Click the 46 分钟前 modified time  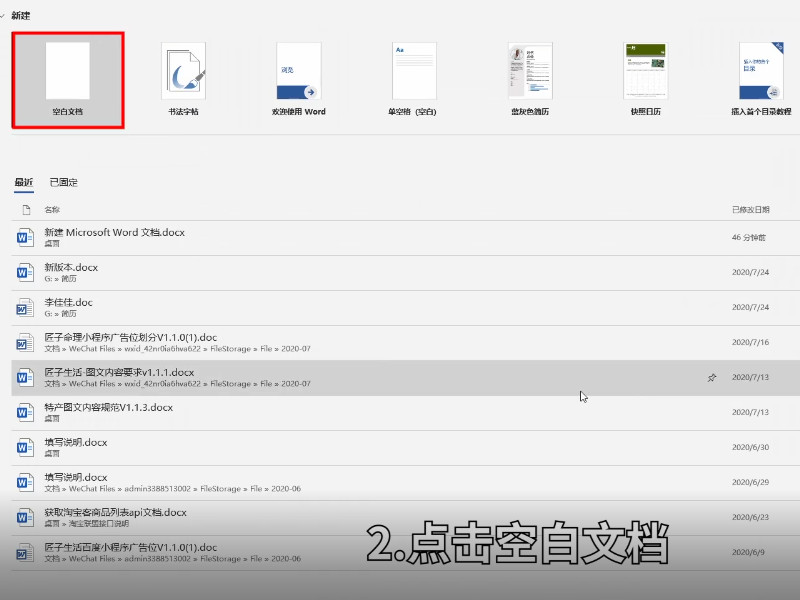click(x=748, y=238)
